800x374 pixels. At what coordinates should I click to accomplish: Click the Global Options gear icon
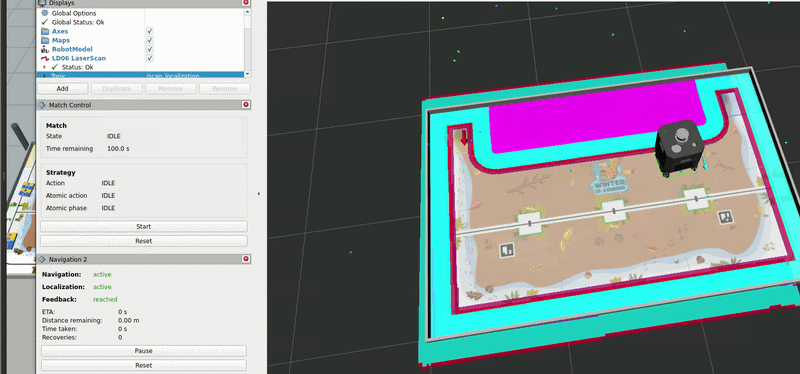(45, 13)
